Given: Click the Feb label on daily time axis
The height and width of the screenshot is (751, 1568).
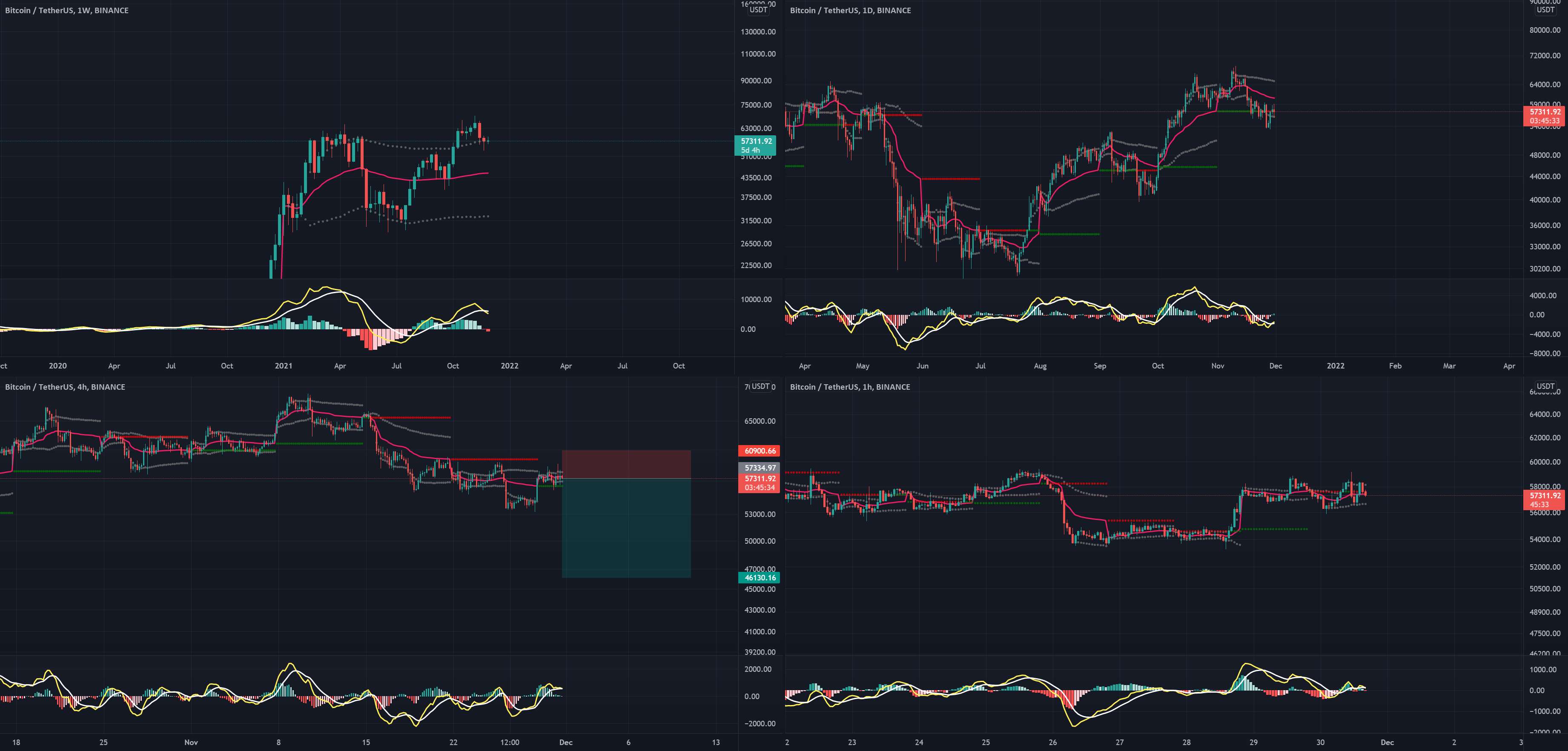Looking at the screenshot, I should [1395, 366].
